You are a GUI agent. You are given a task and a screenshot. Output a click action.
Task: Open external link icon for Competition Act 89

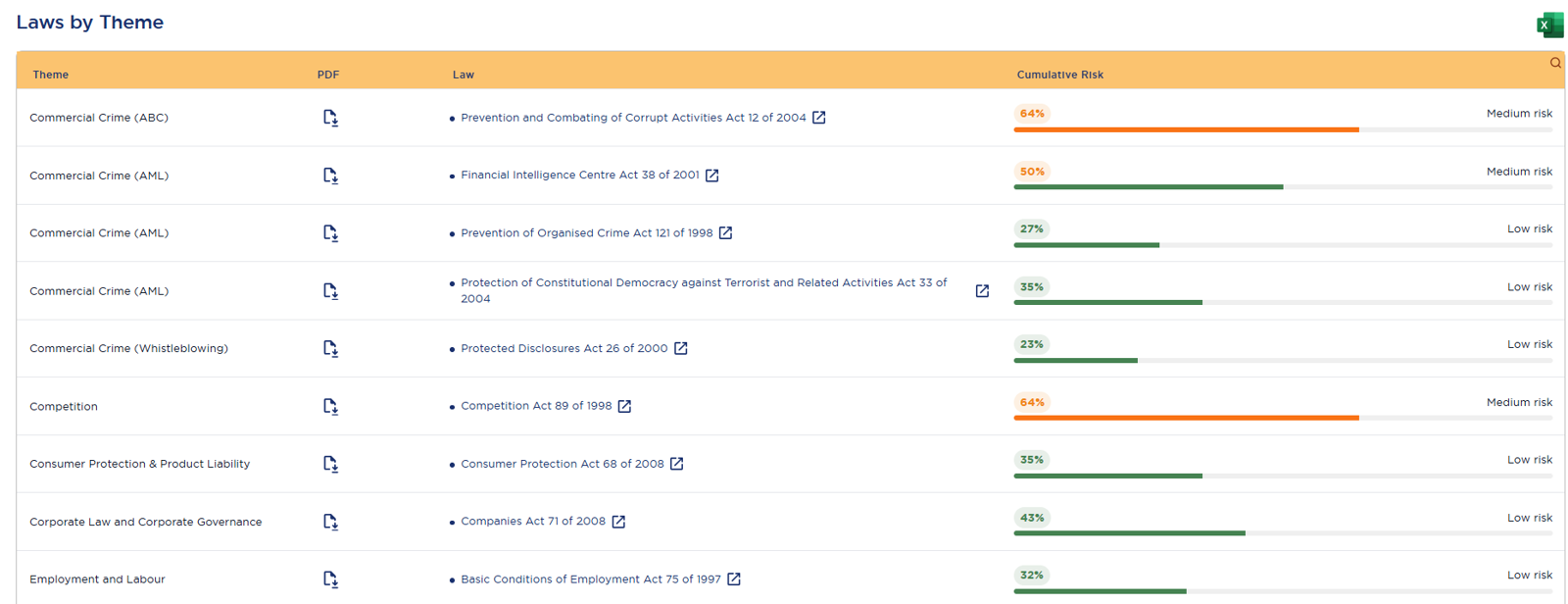coord(624,406)
